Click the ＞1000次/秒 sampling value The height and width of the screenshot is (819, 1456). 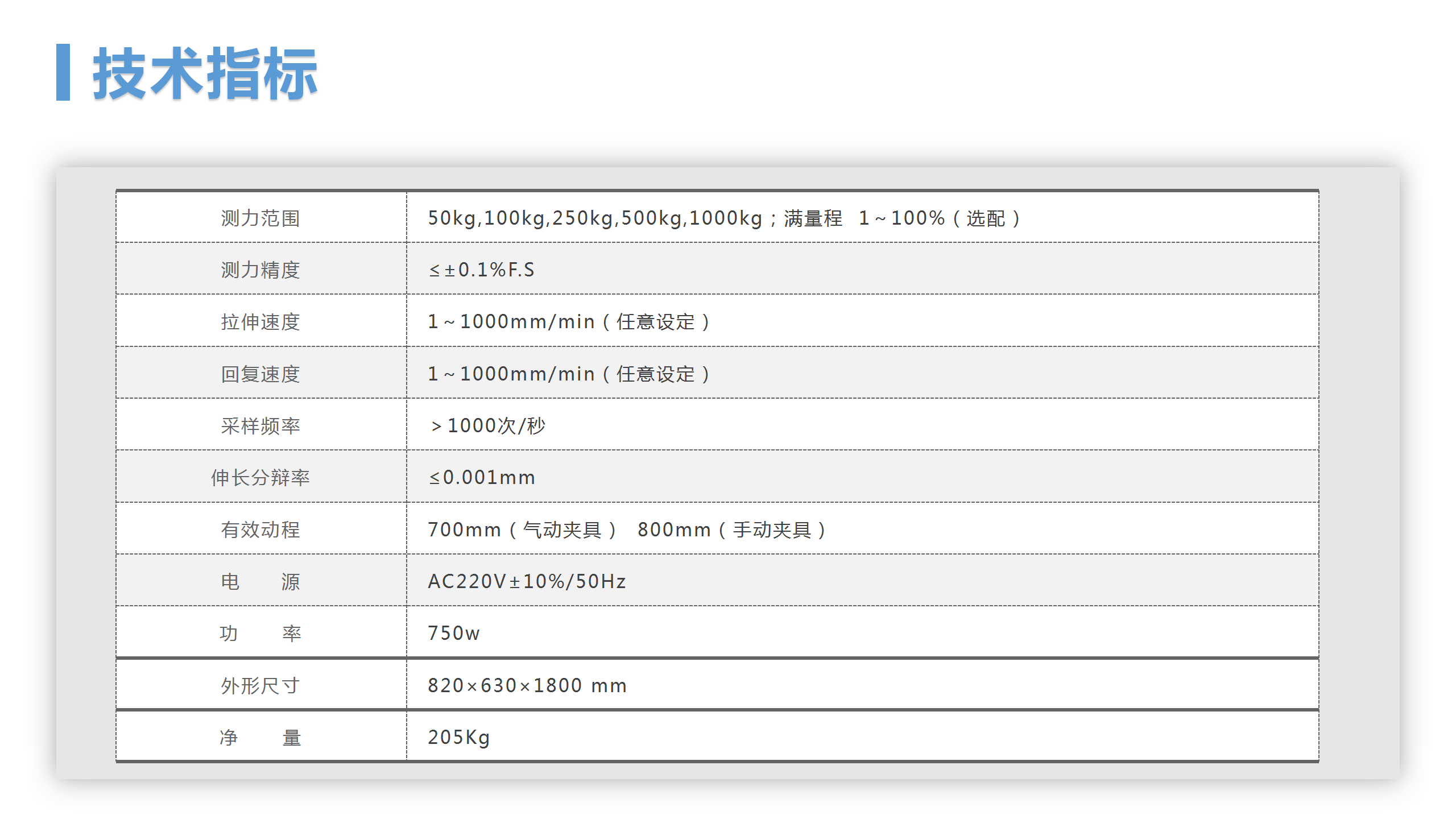pyautogui.click(x=487, y=425)
